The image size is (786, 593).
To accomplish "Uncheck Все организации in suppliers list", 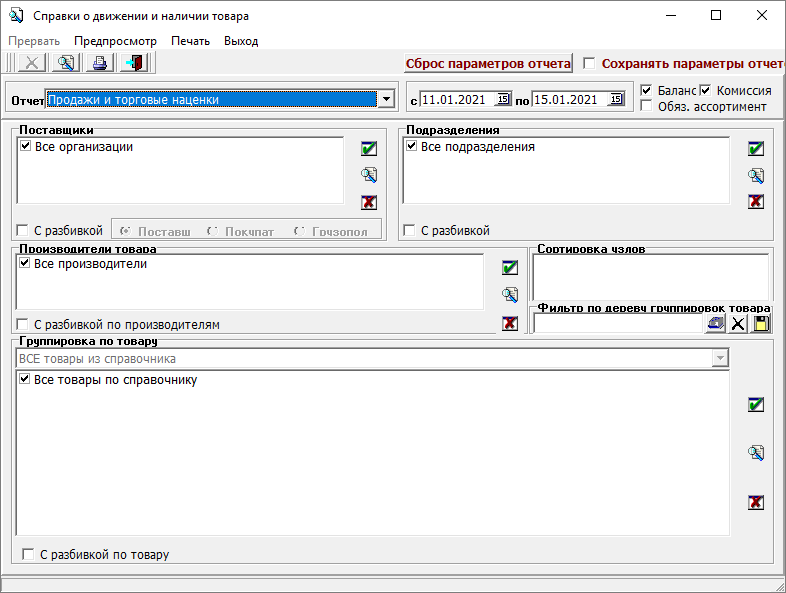I will tap(25, 147).
